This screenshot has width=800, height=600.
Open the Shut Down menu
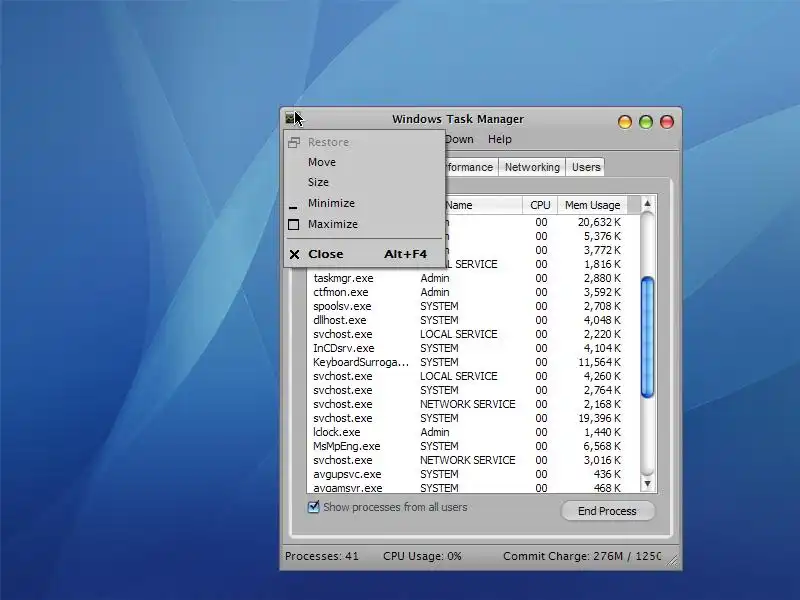tap(459, 139)
